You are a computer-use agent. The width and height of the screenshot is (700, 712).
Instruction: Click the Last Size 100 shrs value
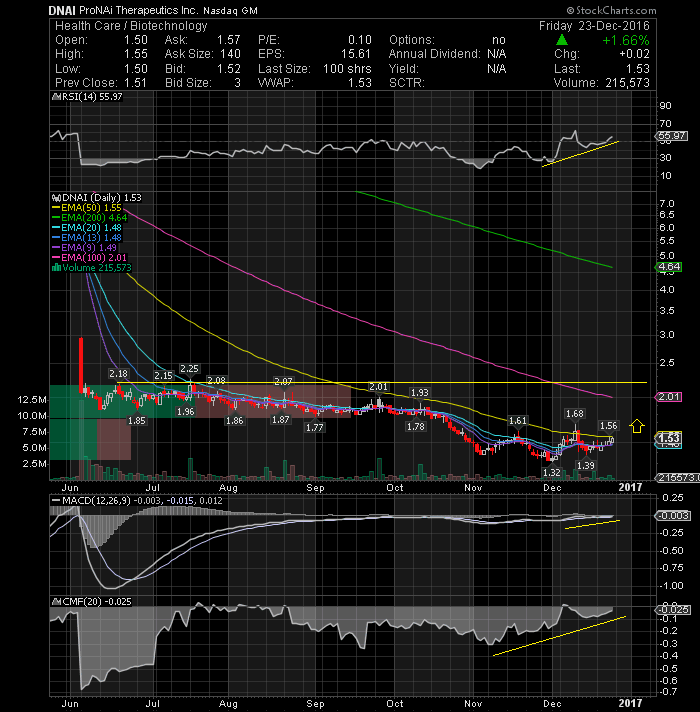coord(347,69)
